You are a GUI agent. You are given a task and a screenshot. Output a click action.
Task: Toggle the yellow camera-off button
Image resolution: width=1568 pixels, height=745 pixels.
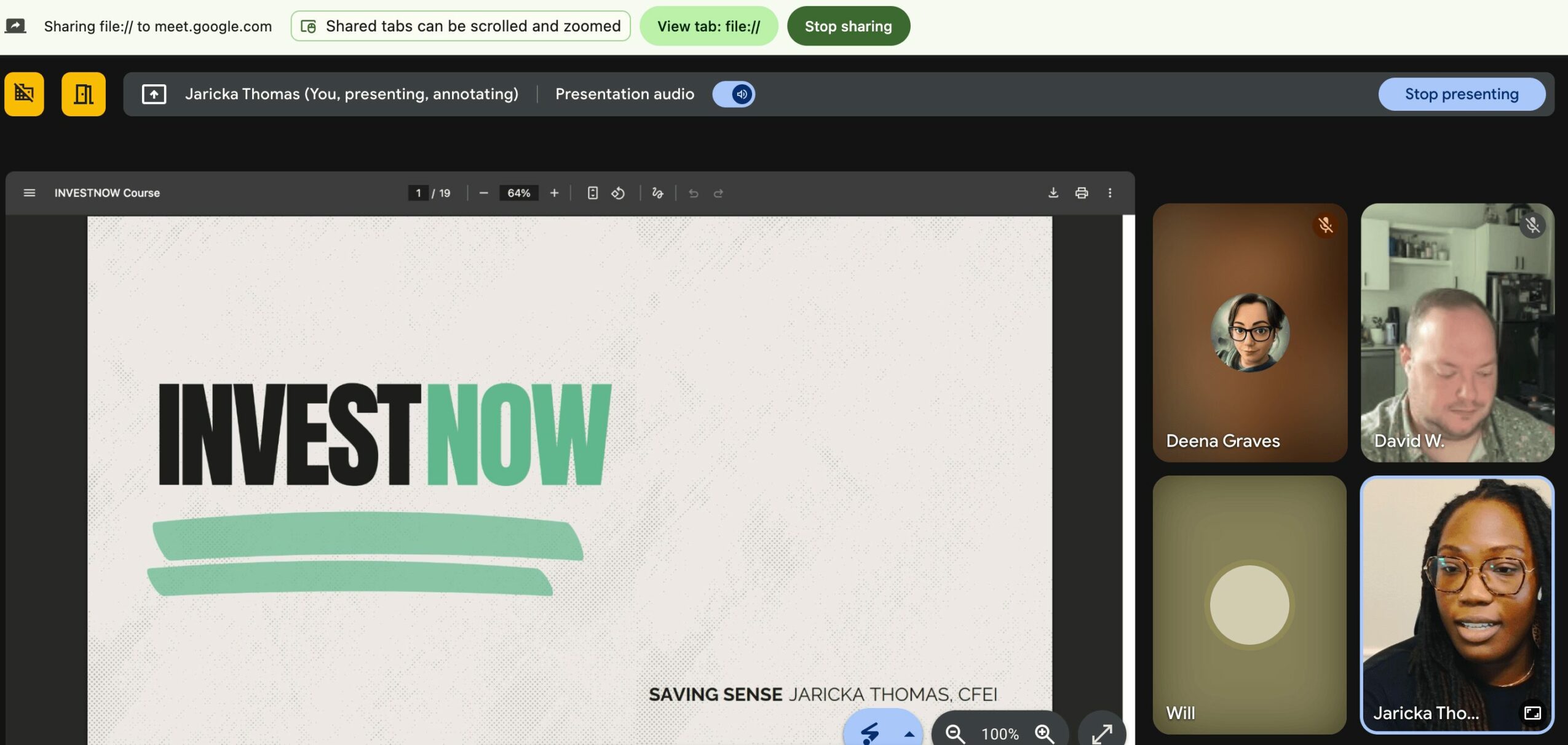click(24, 94)
